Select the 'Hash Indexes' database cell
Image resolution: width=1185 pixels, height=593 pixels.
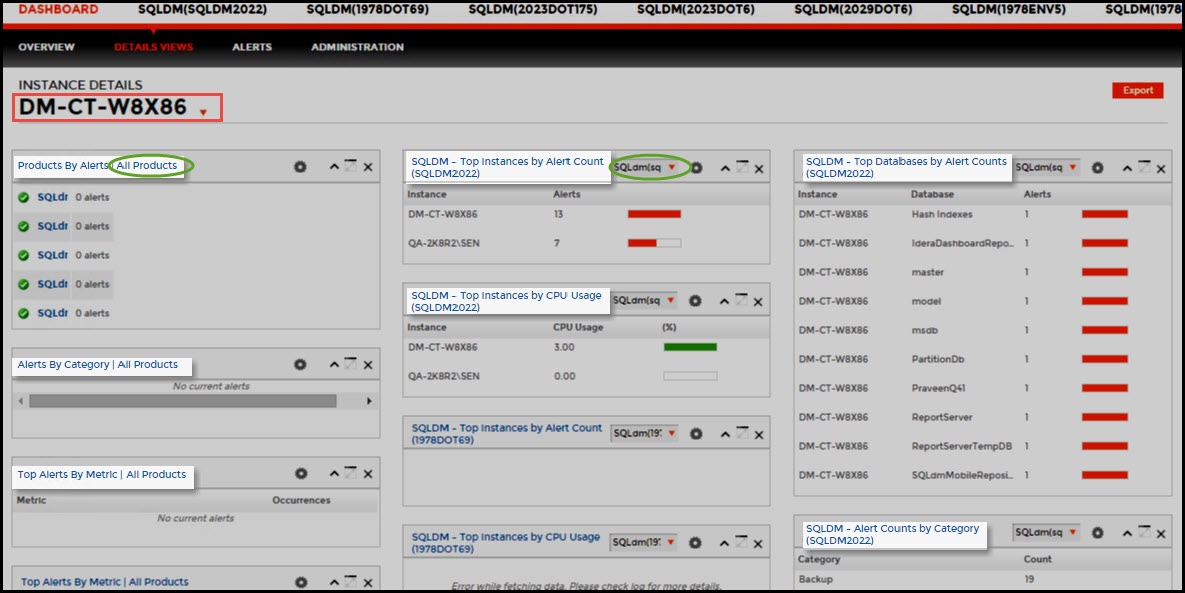(942, 215)
